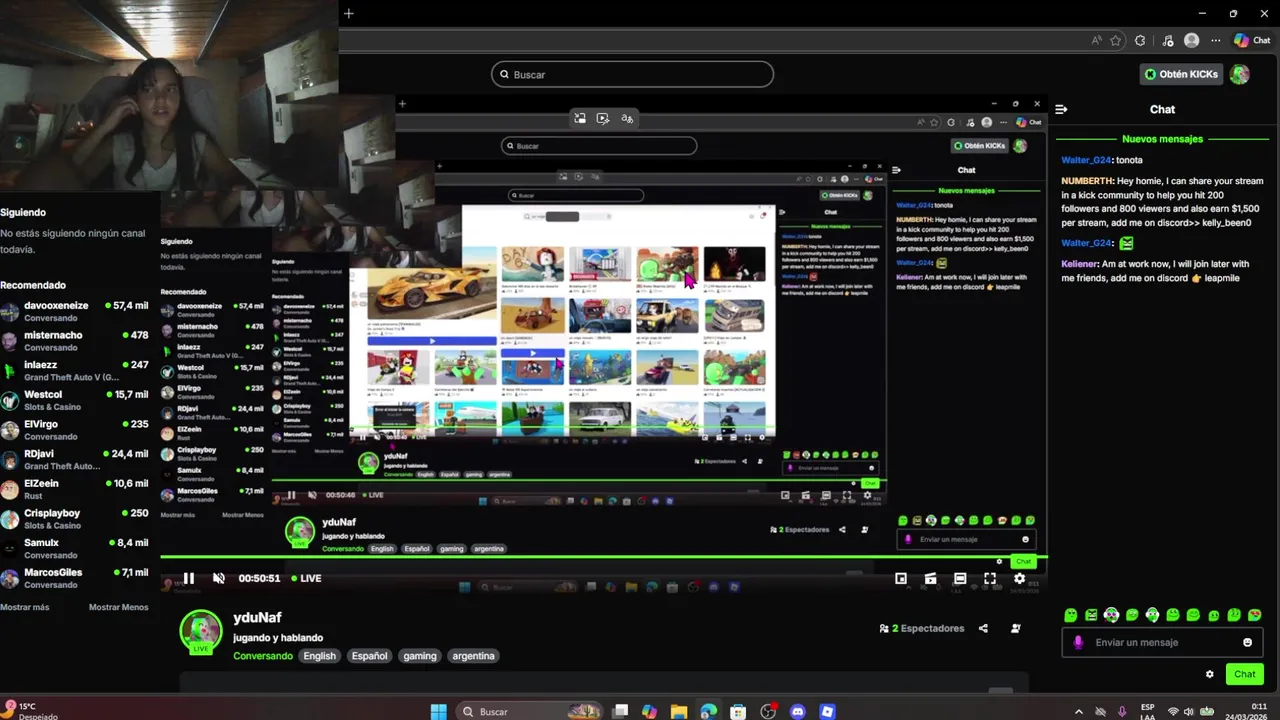Open emoji picker in message box
1280x720 pixels.
pos(1247,642)
